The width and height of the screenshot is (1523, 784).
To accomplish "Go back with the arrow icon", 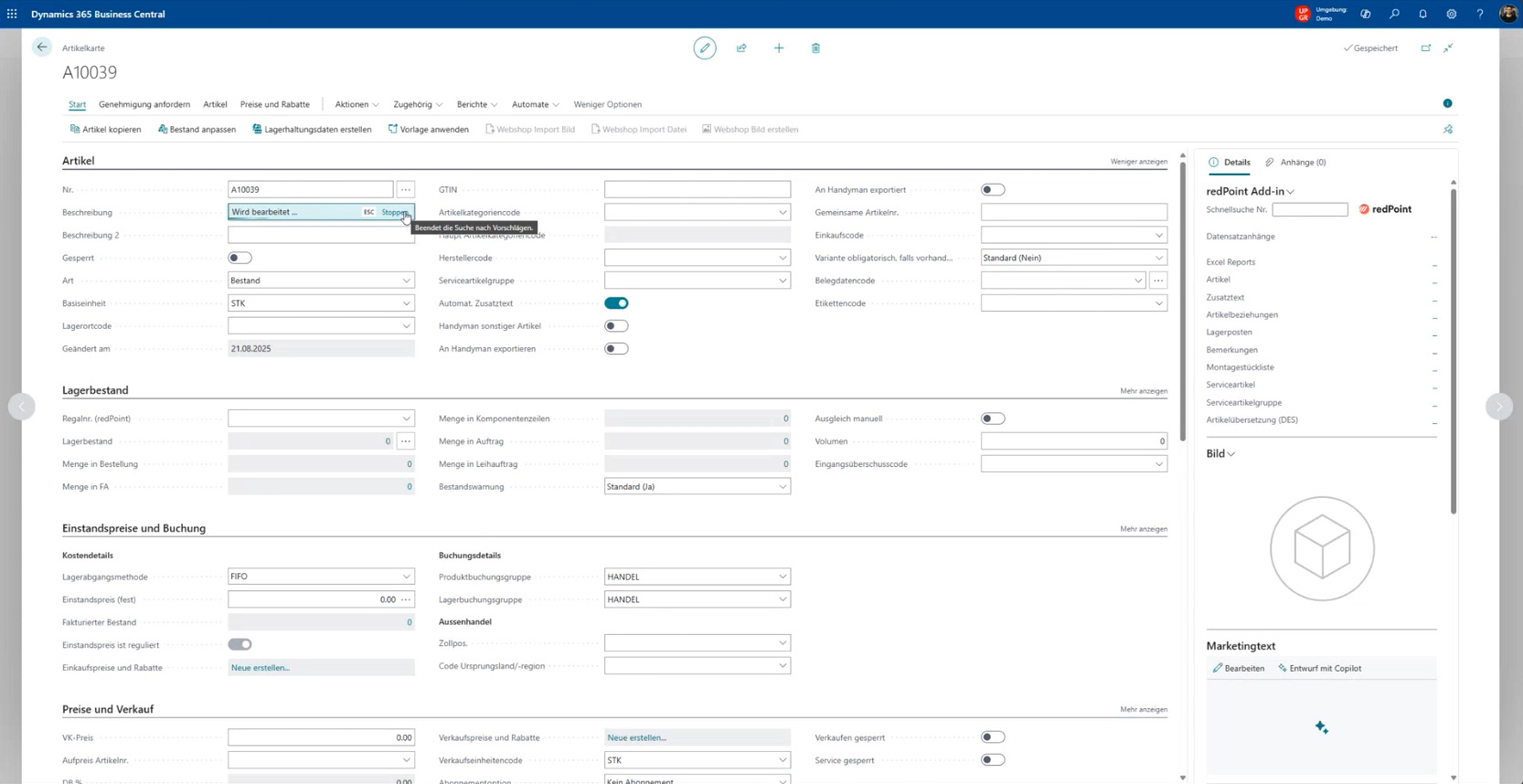I will [42, 48].
